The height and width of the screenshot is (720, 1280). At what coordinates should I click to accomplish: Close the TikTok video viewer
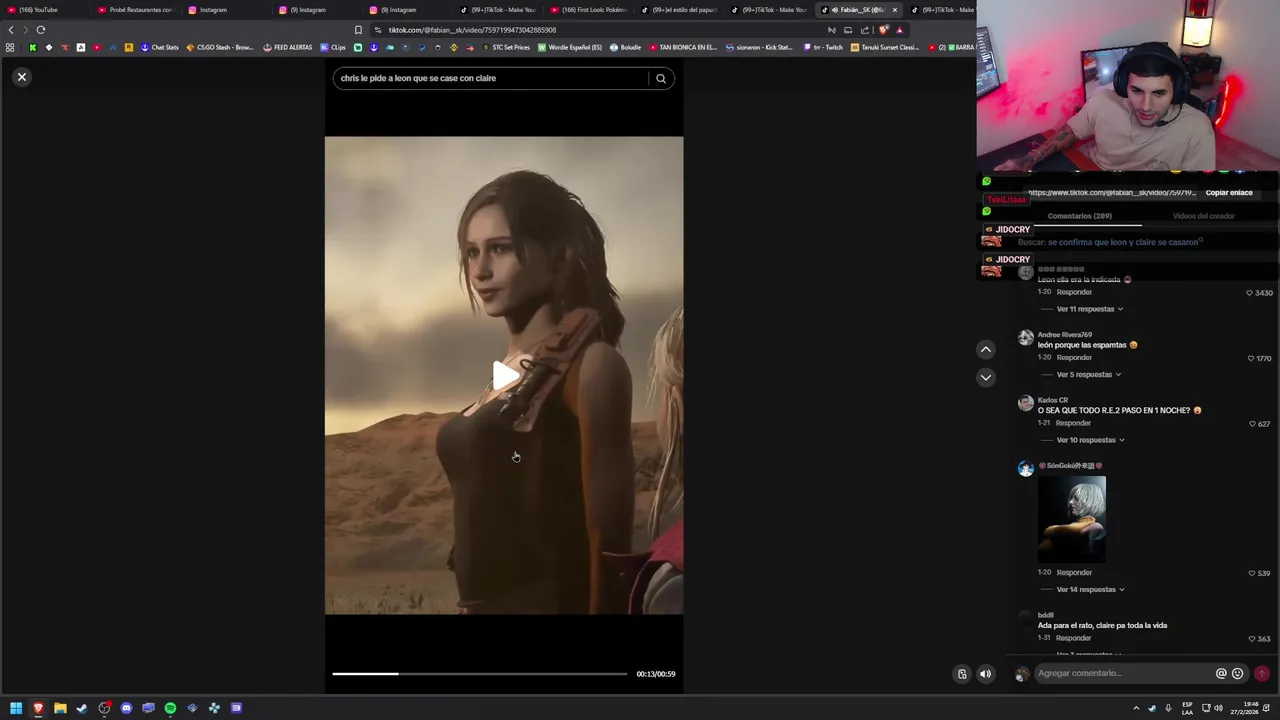pos(21,77)
